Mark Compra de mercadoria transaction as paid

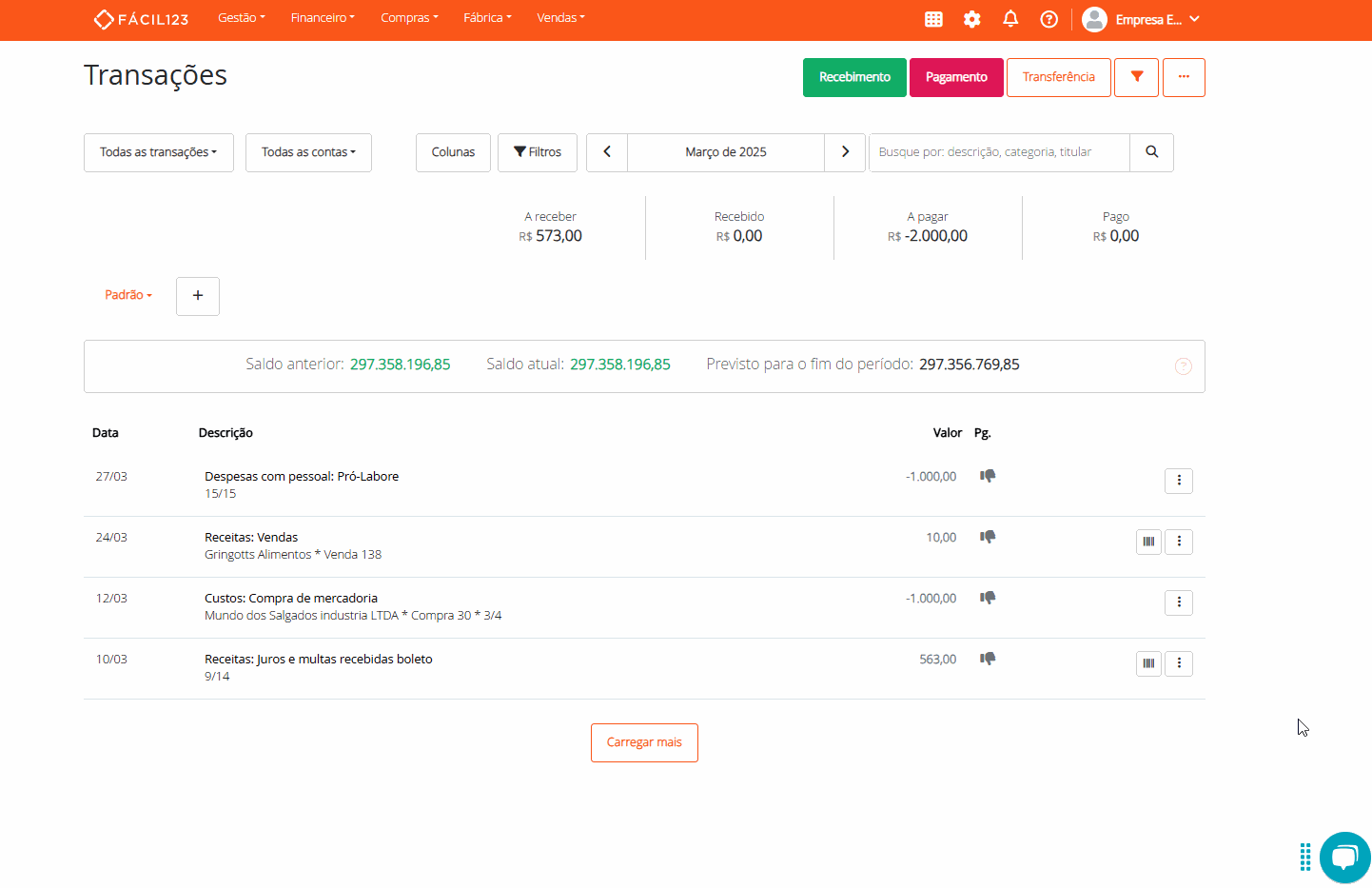coord(988,598)
